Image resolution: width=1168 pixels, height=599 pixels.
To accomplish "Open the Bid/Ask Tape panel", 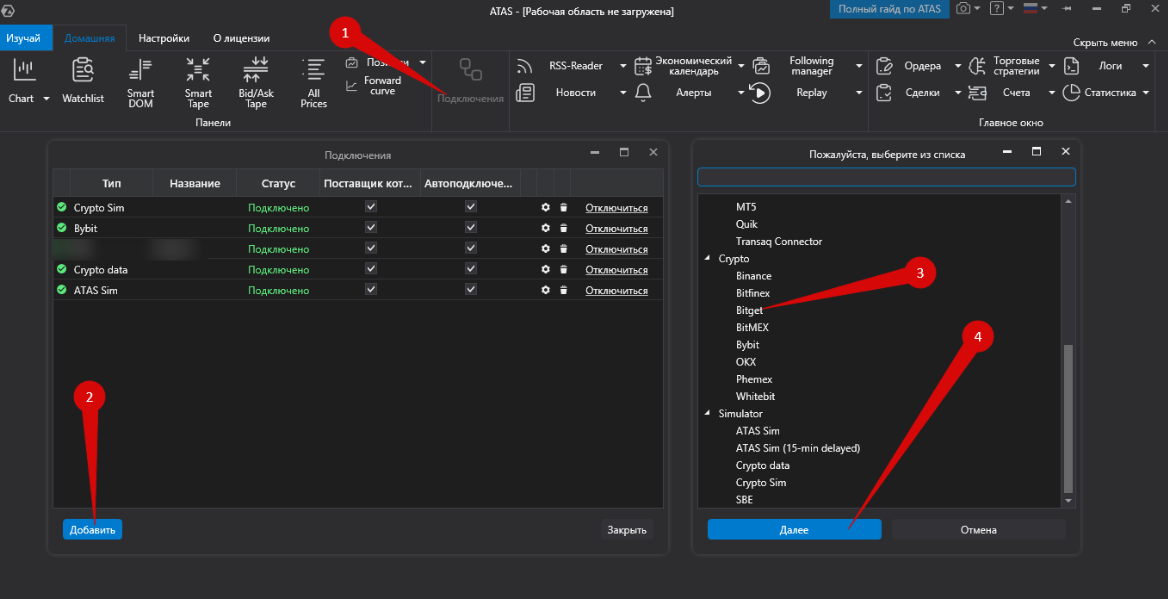I will click(x=256, y=83).
